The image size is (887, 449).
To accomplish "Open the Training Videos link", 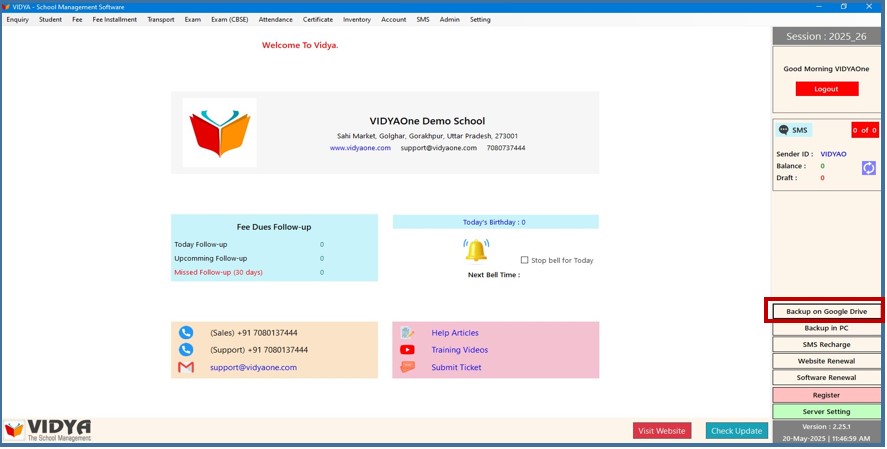I will pos(459,350).
